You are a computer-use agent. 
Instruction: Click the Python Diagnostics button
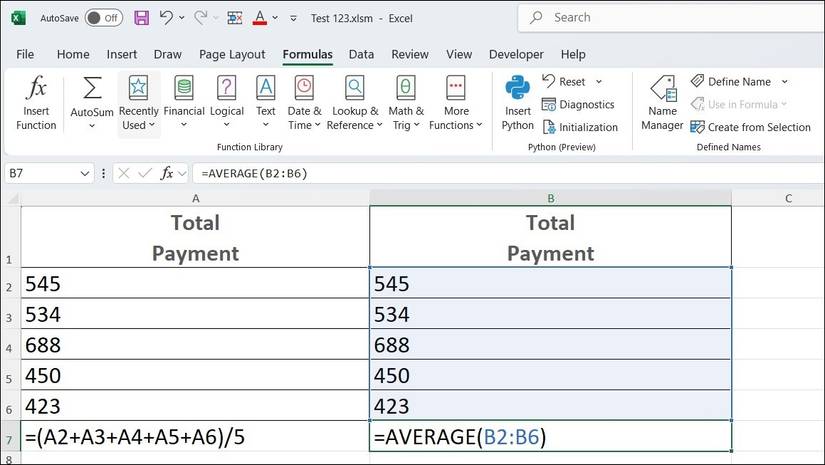point(578,105)
